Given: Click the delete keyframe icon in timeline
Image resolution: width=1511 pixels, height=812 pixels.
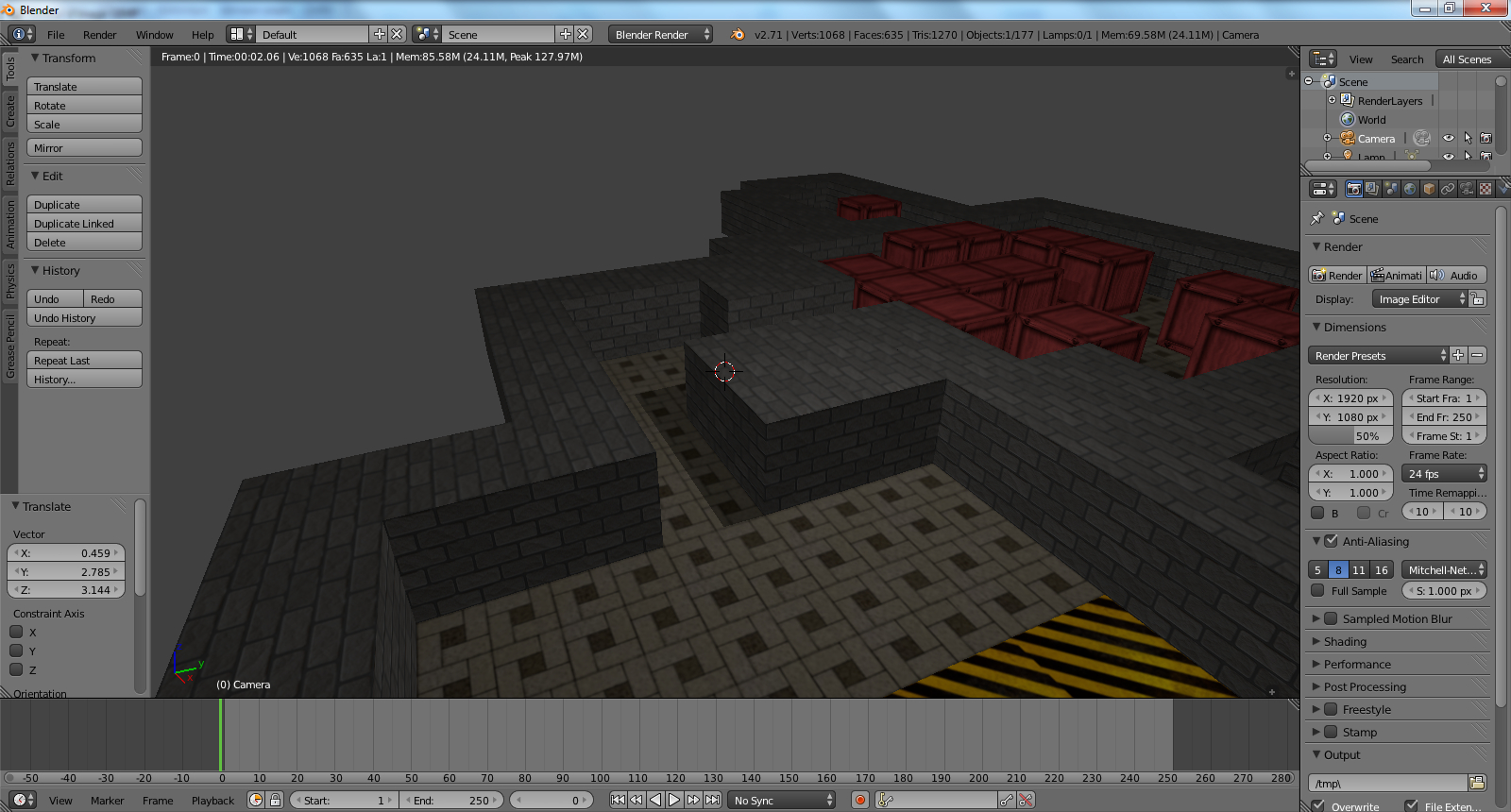Looking at the screenshot, I should [1026, 800].
